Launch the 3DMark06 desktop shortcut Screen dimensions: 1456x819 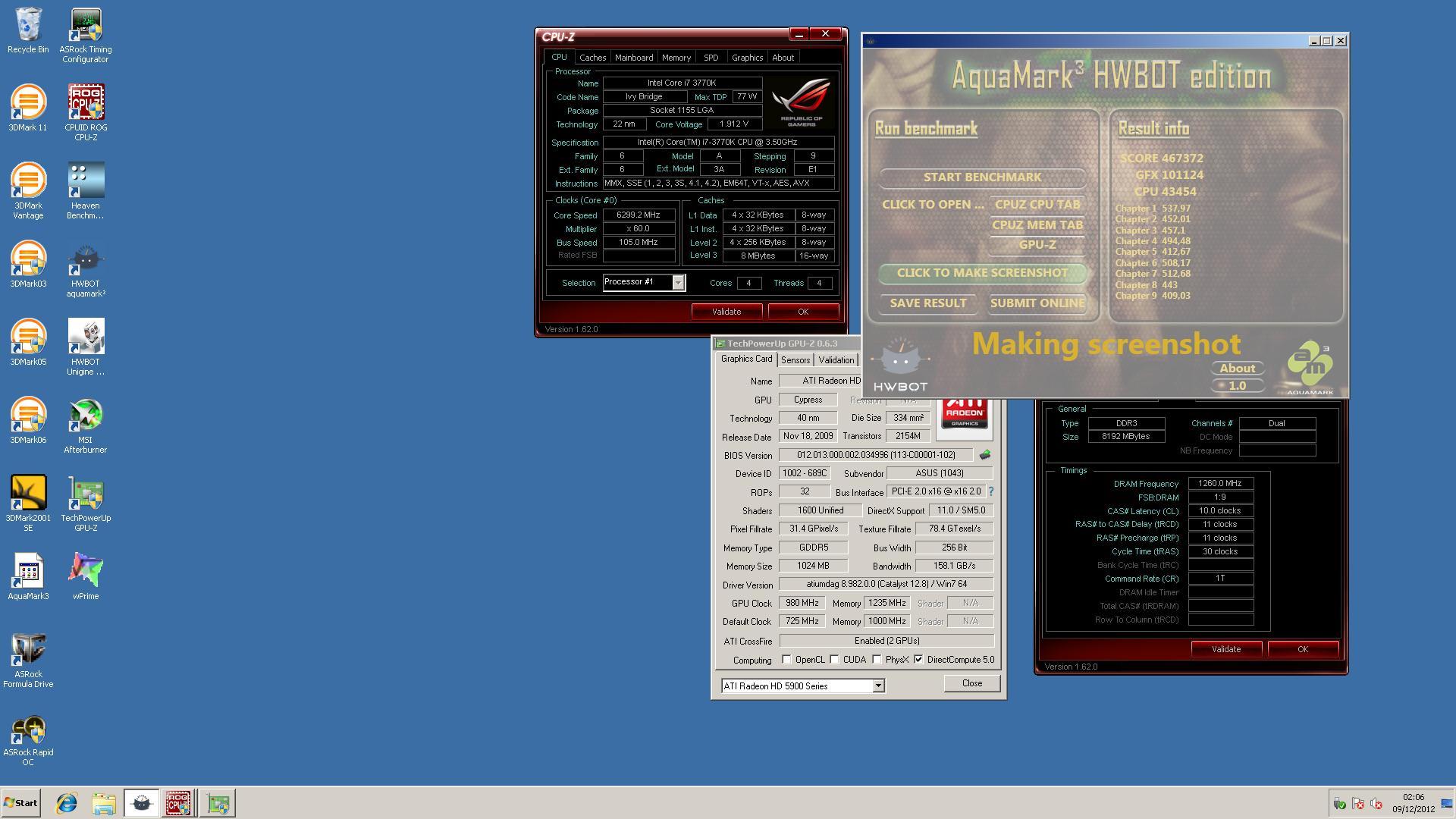point(28,421)
